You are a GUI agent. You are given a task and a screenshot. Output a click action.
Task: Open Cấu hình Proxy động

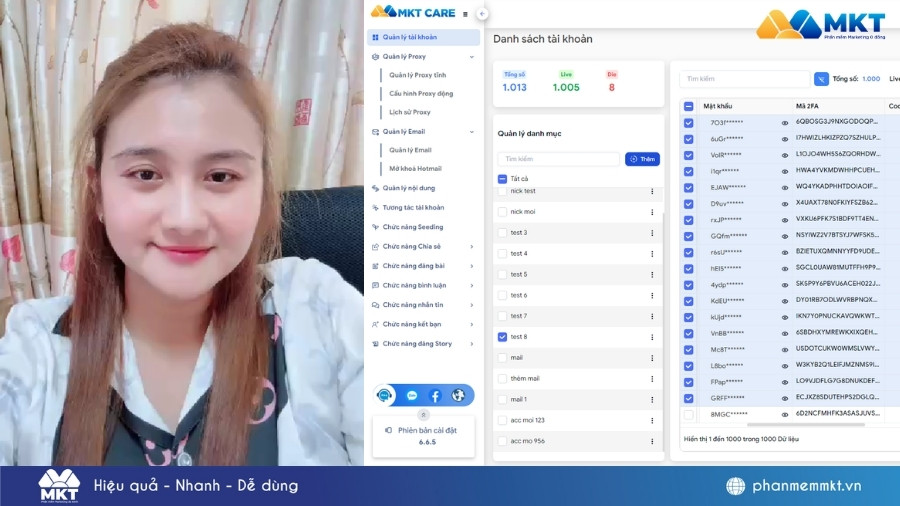tap(421, 94)
